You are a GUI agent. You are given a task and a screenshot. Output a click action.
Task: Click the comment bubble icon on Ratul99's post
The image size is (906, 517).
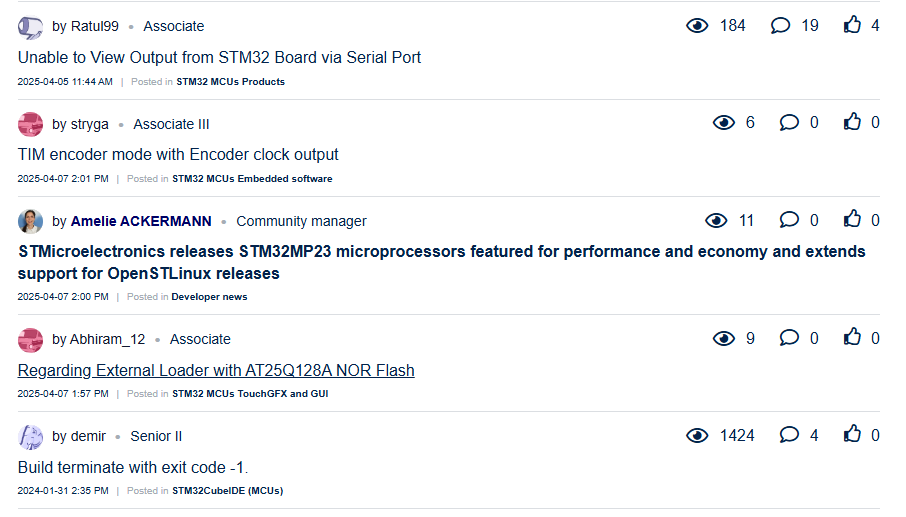[x=780, y=26]
